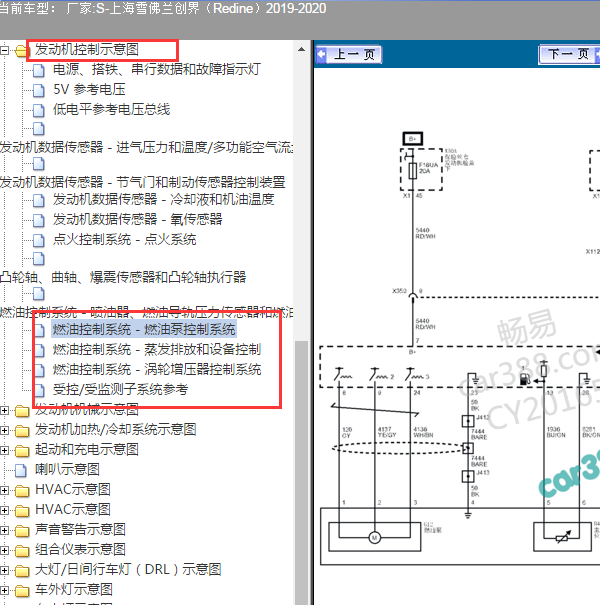The height and width of the screenshot is (605, 600).
Task: Click folder icon of 车外灯示意图
Action: pyautogui.click(x=22, y=591)
